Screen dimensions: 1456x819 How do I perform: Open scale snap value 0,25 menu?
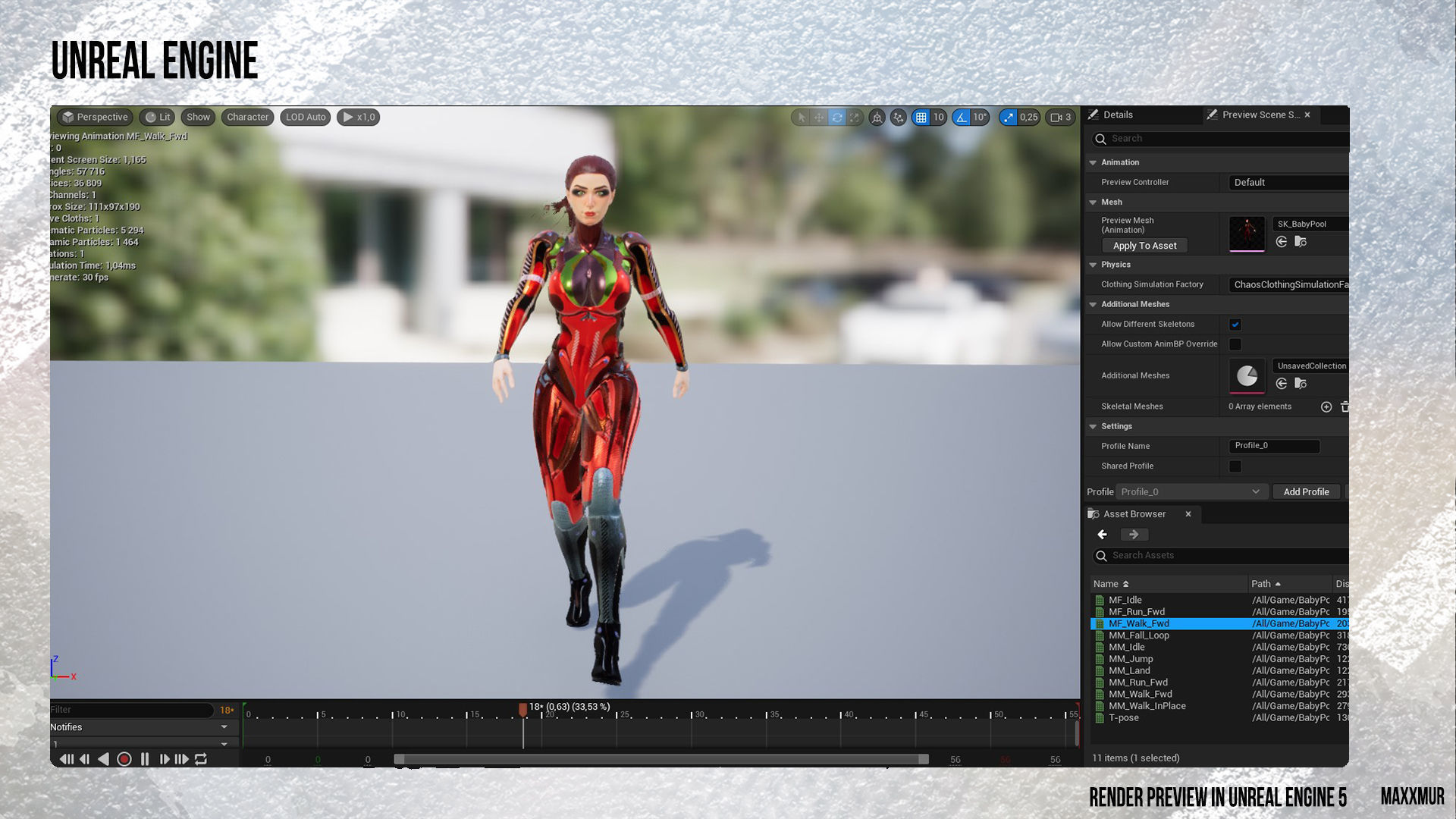coord(1028,118)
